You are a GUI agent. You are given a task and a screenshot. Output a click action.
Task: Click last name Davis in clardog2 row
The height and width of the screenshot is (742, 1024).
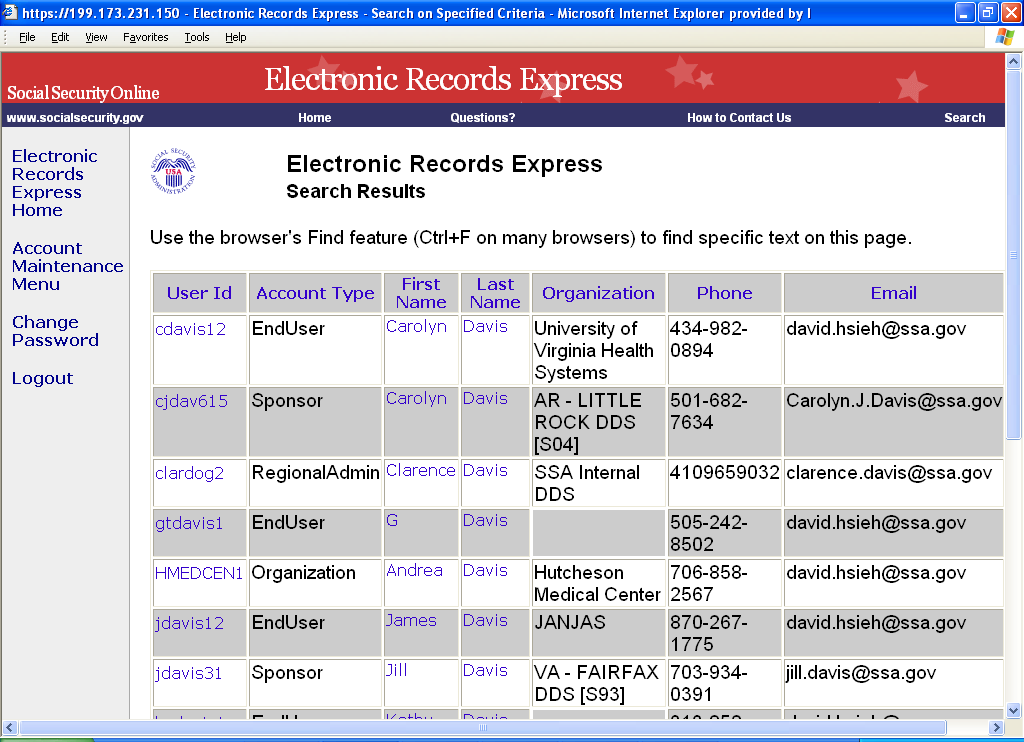[x=485, y=470]
